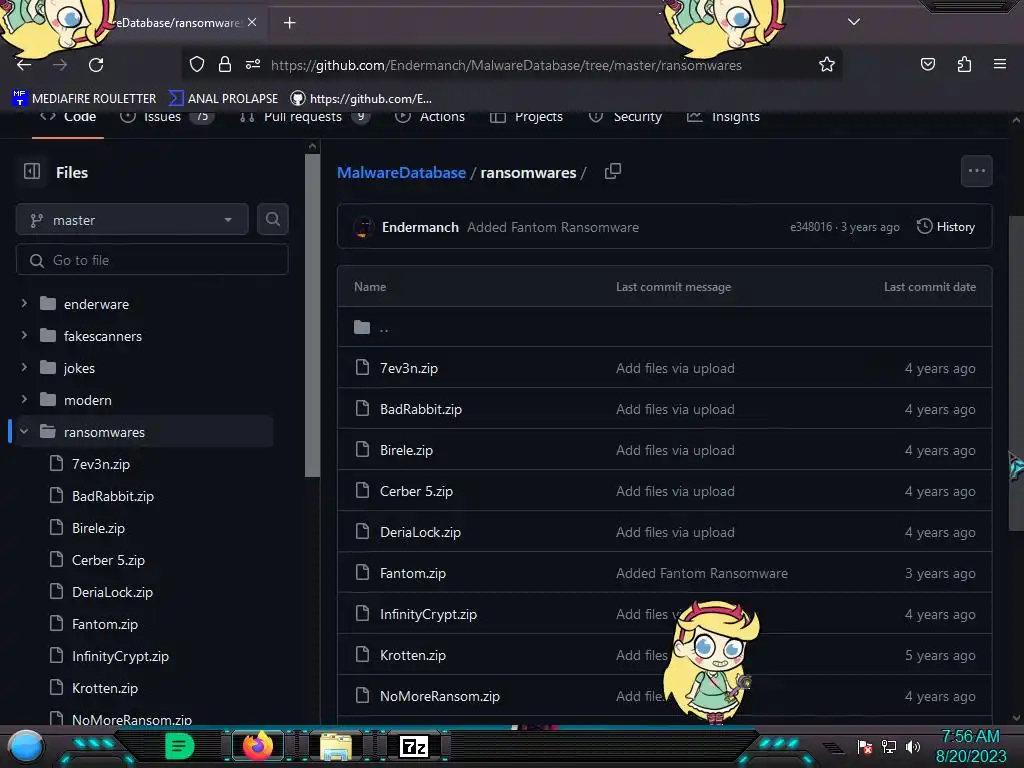
Task: Close the MalwareDatabase browser tab
Action: [x=252, y=22]
